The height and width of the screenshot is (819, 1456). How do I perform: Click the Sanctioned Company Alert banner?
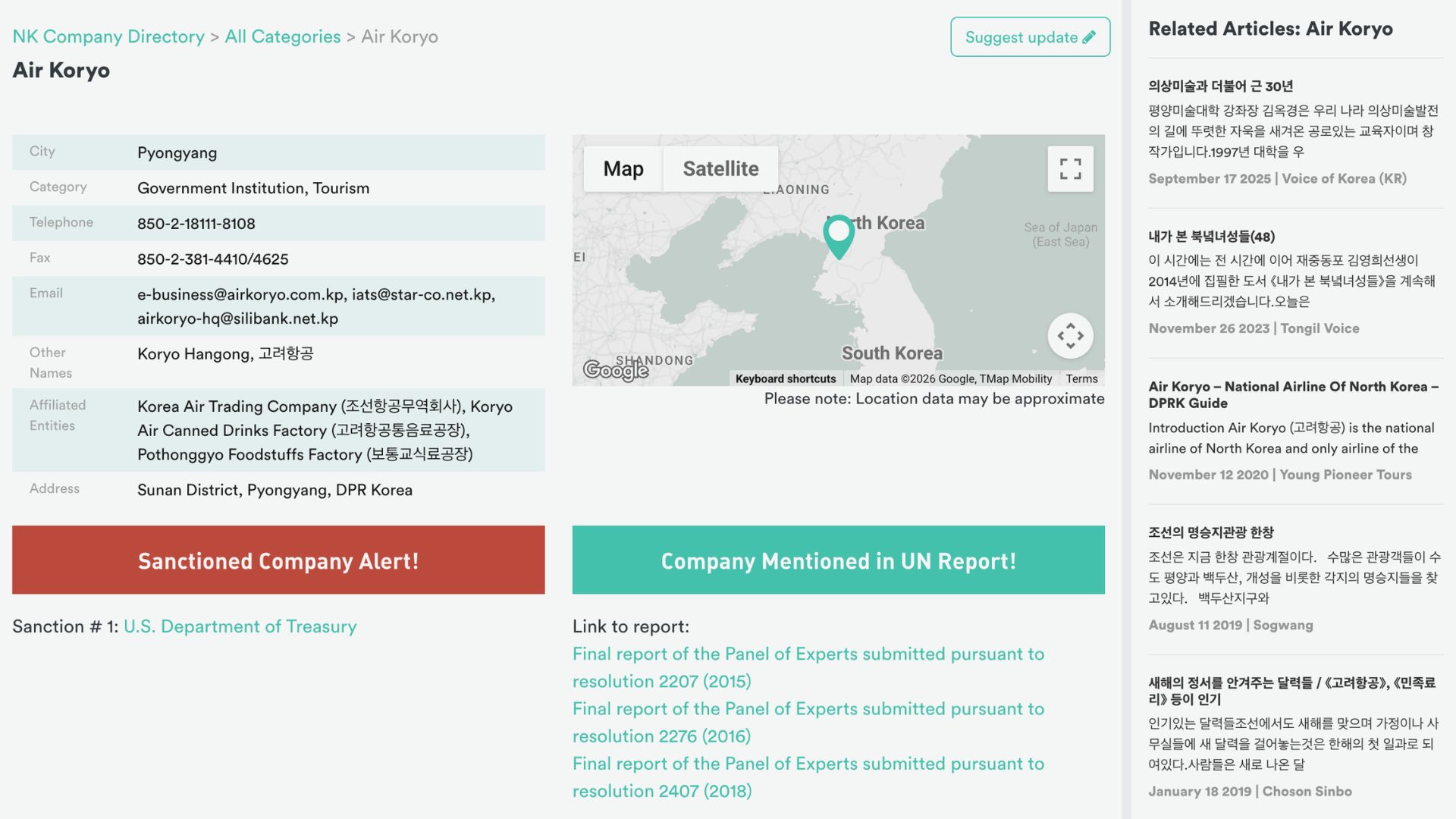[278, 560]
